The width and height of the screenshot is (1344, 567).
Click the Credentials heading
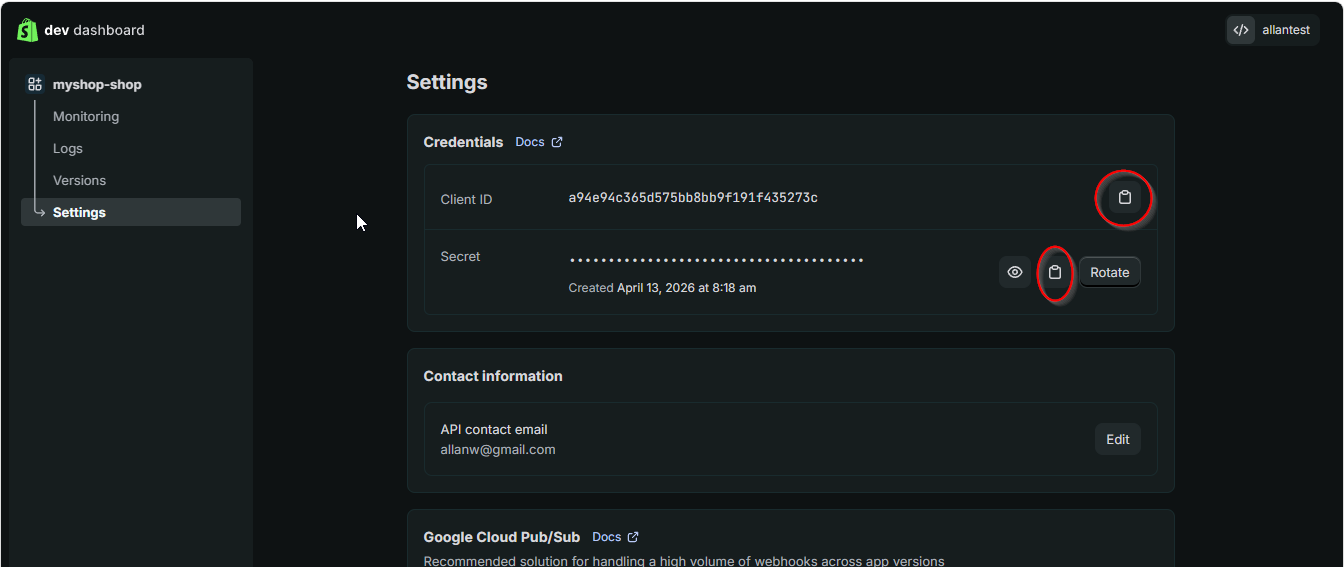(463, 142)
